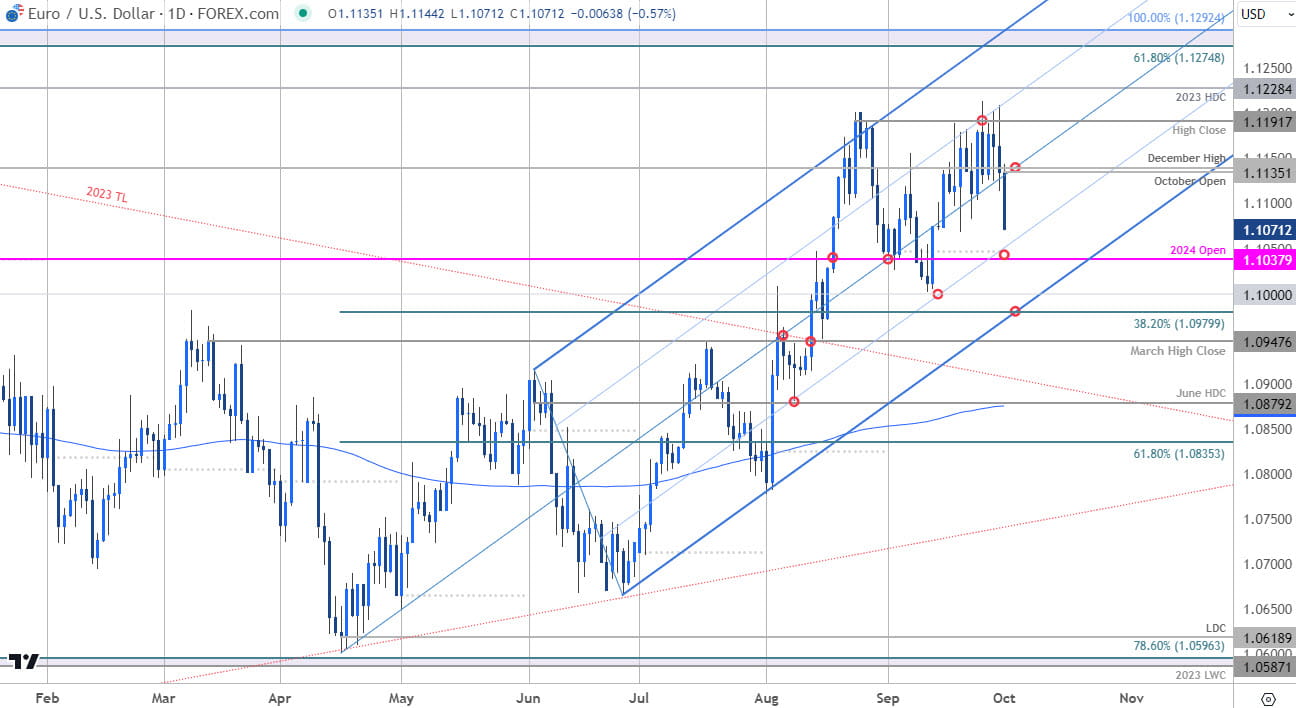Select the October Open label
The image size is (1296, 708).
pos(1190,181)
